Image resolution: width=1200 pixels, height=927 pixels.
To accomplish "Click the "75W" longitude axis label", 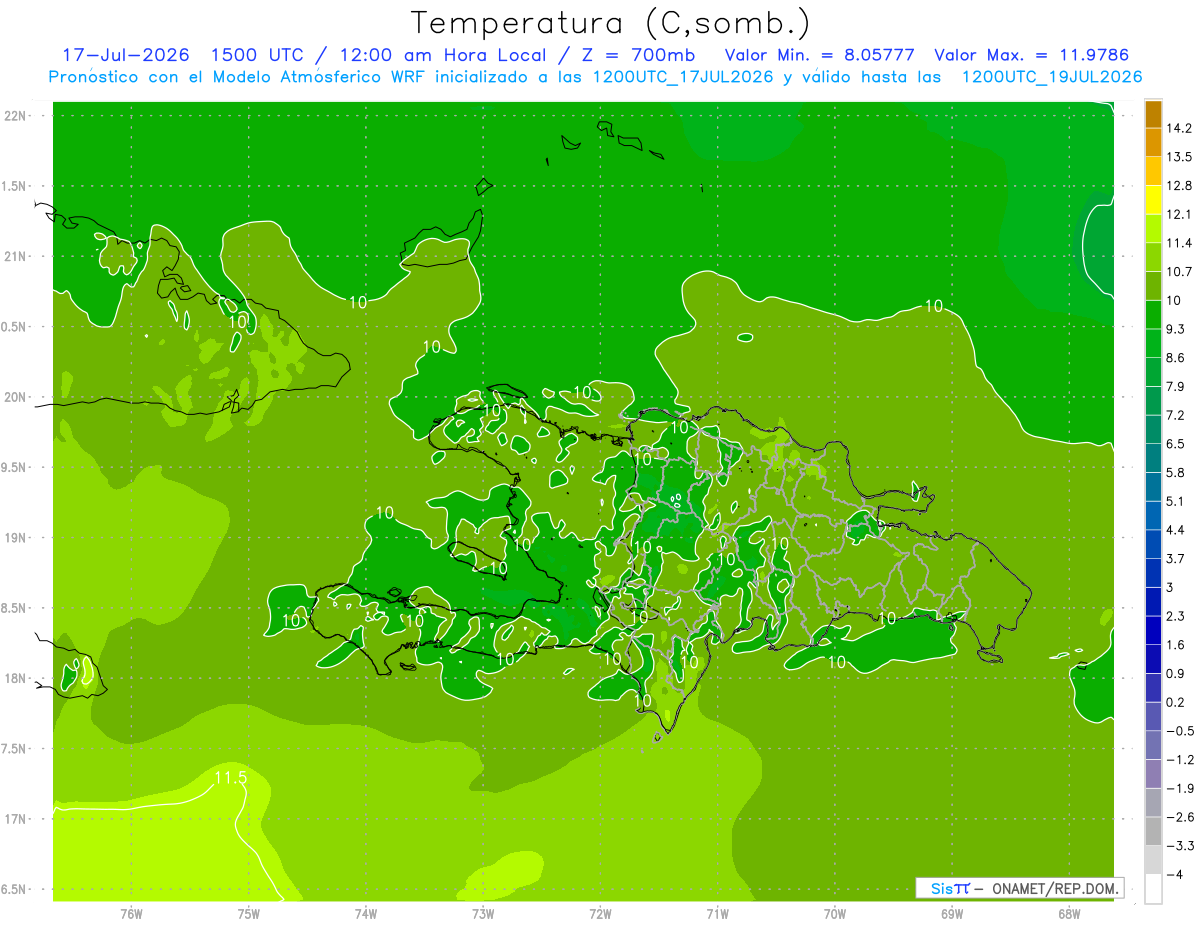I will pyautogui.click(x=249, y=914).
